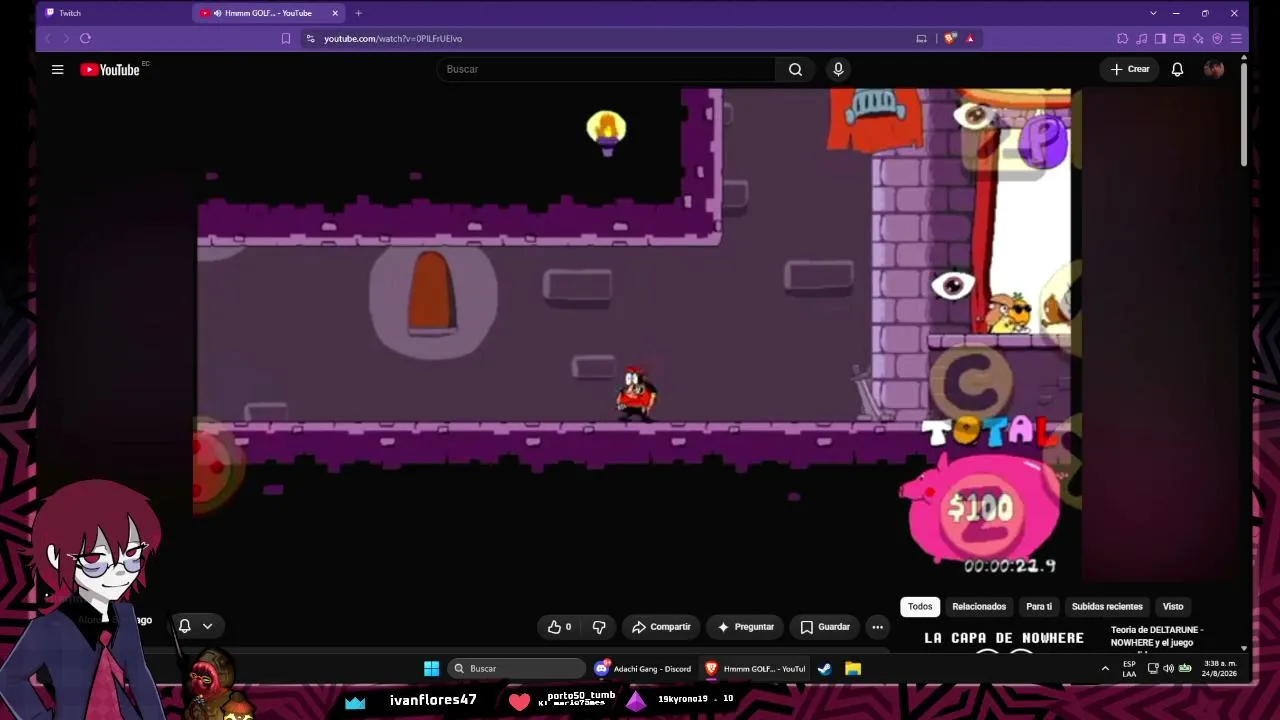Viewport: 1280px width, 720px height.
Task: Click the address bar URL
Action: pos(393,38)
